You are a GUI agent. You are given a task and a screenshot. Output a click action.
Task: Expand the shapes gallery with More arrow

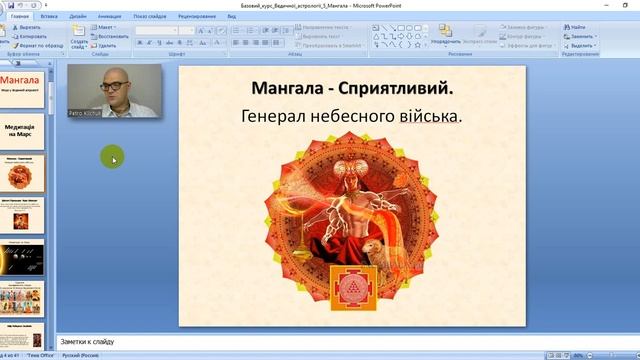coord(426,45)
